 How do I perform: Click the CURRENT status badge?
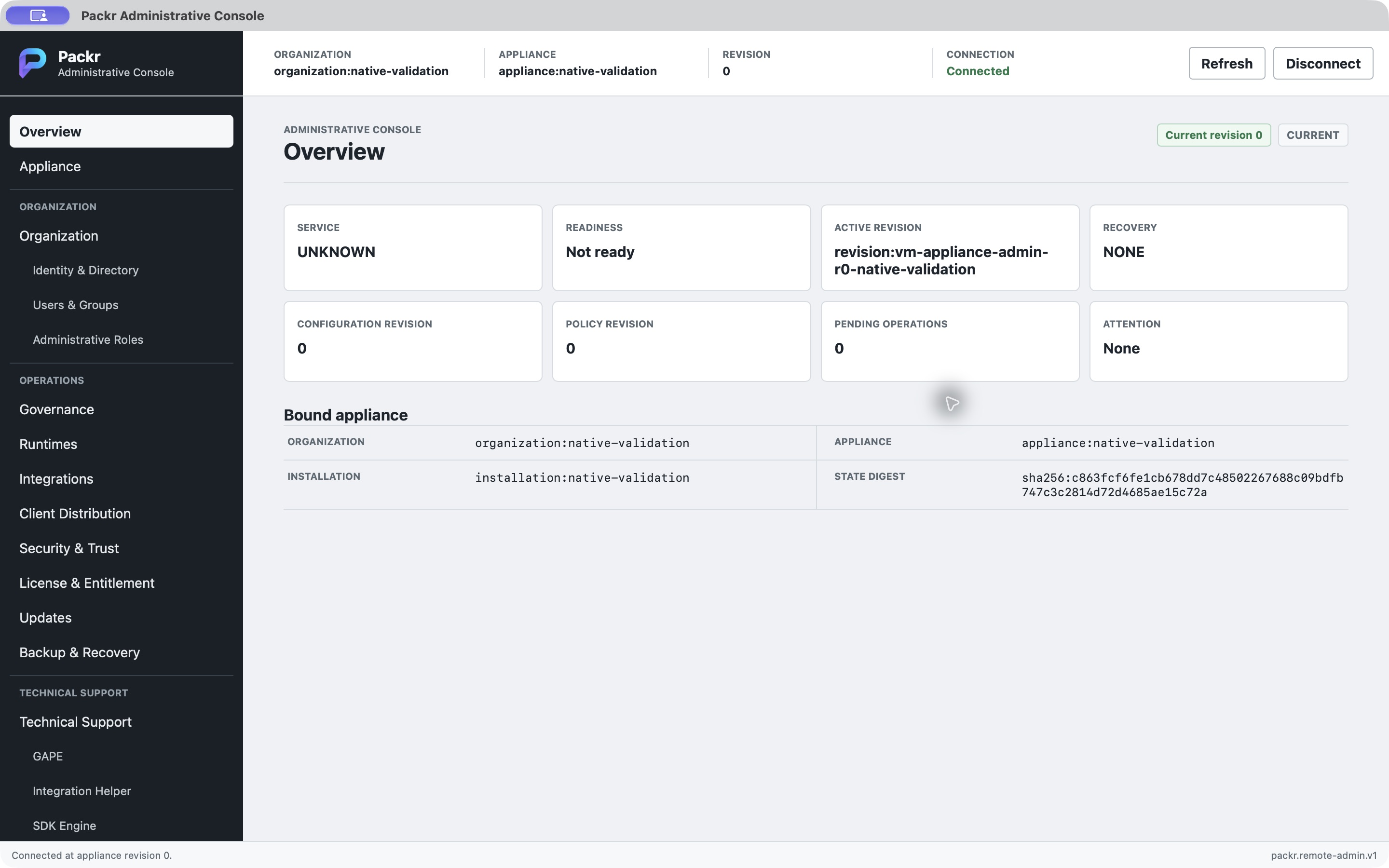[x=1313, y=135]
